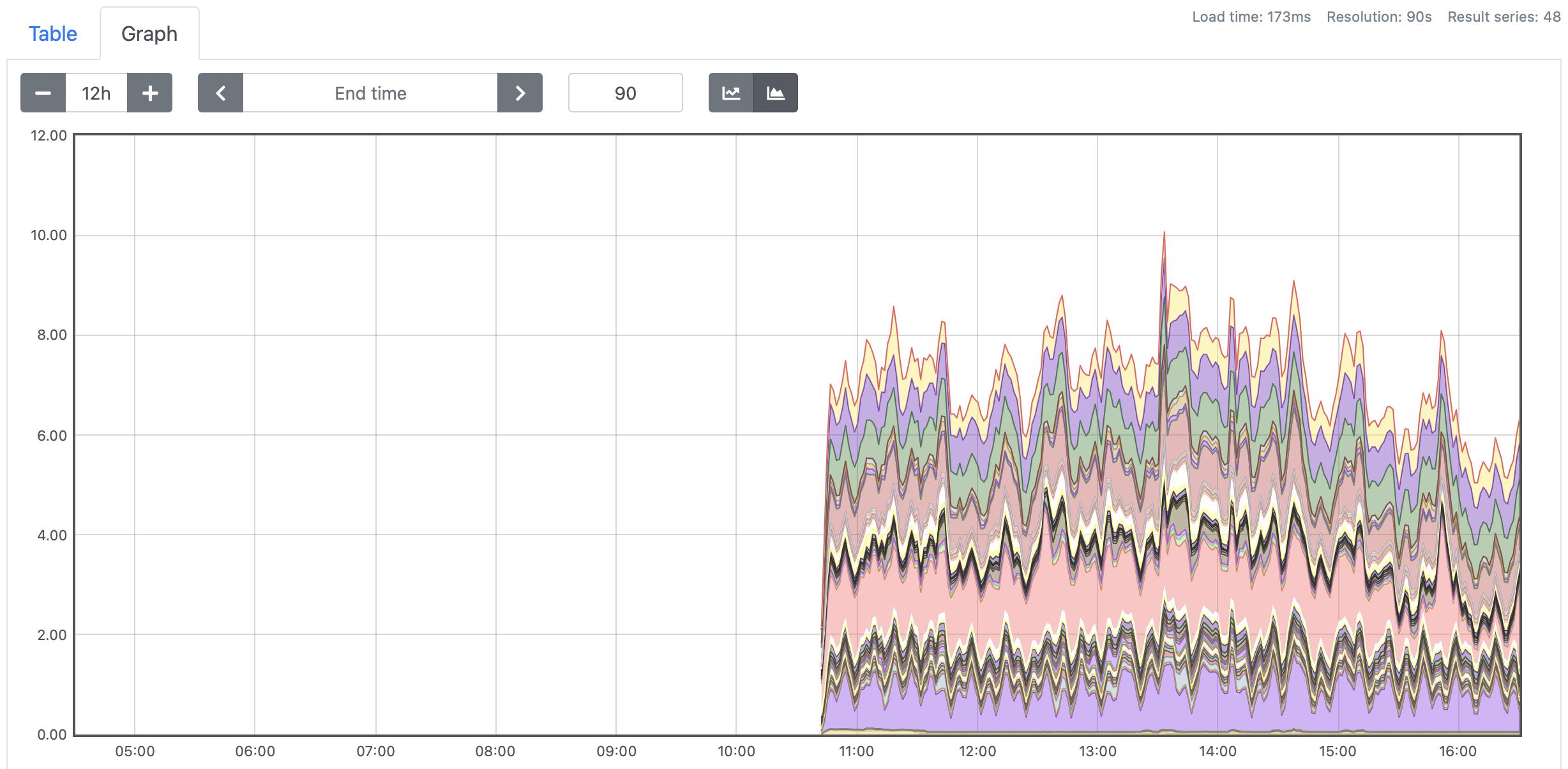This screenshot has height=769, width=1568.
Task: Click the 10.00 y-axis label
Action: tap(49, 235)
